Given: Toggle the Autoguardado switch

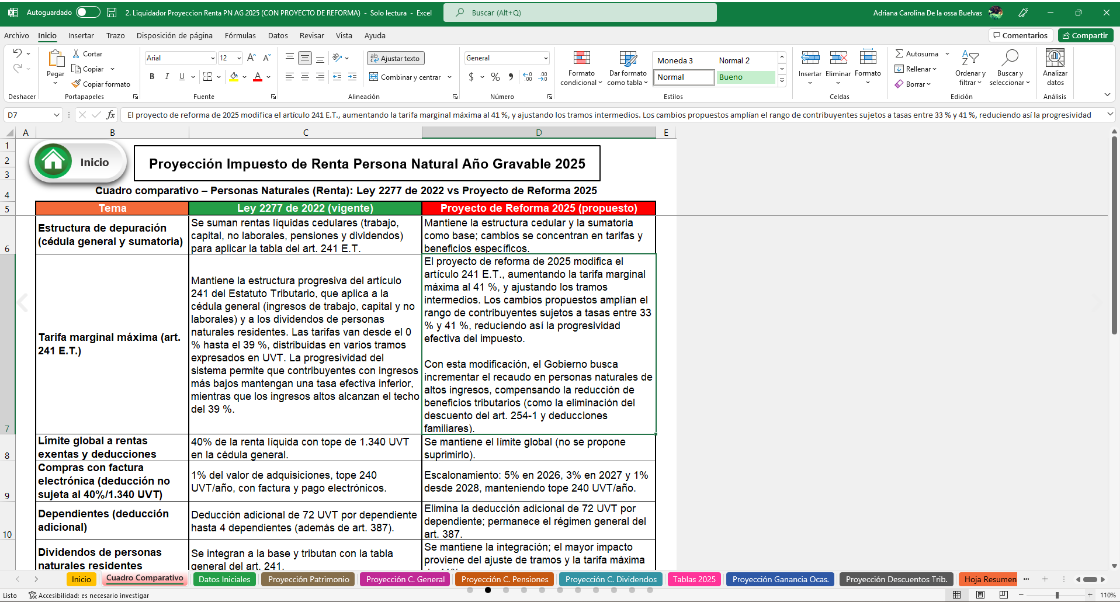Looking at the screenshot, I should tap(88, 12).
